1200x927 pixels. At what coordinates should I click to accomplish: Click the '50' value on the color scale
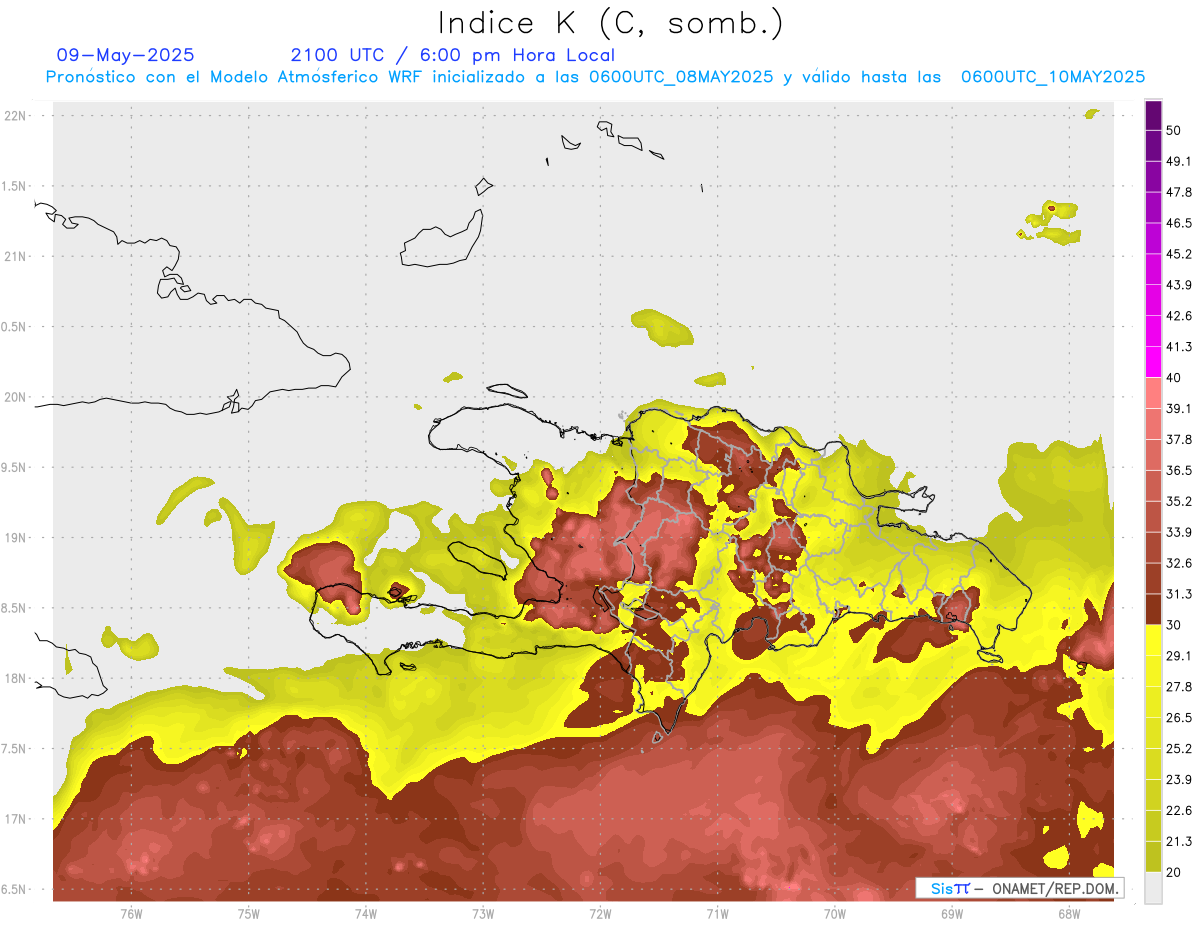point(1174,130)
